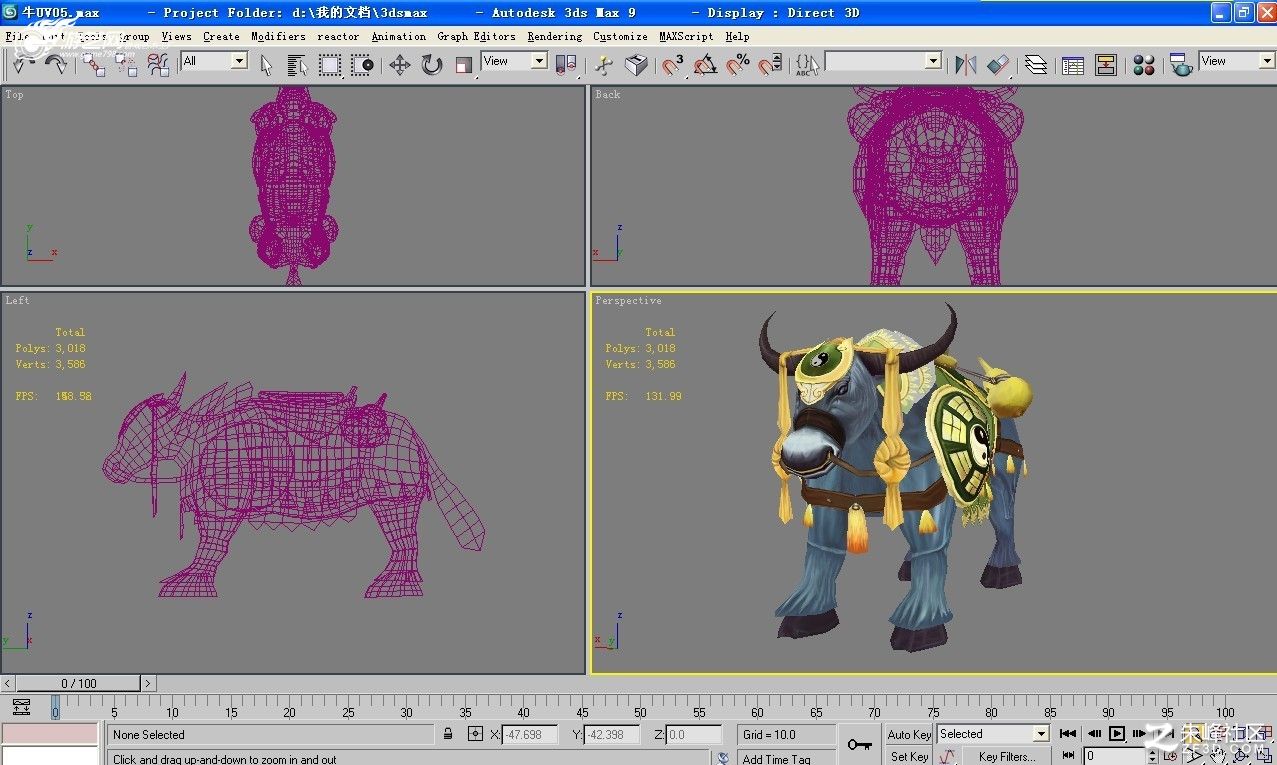
Task: Open Edit Named Selection Sets icon
Action: 808,65
